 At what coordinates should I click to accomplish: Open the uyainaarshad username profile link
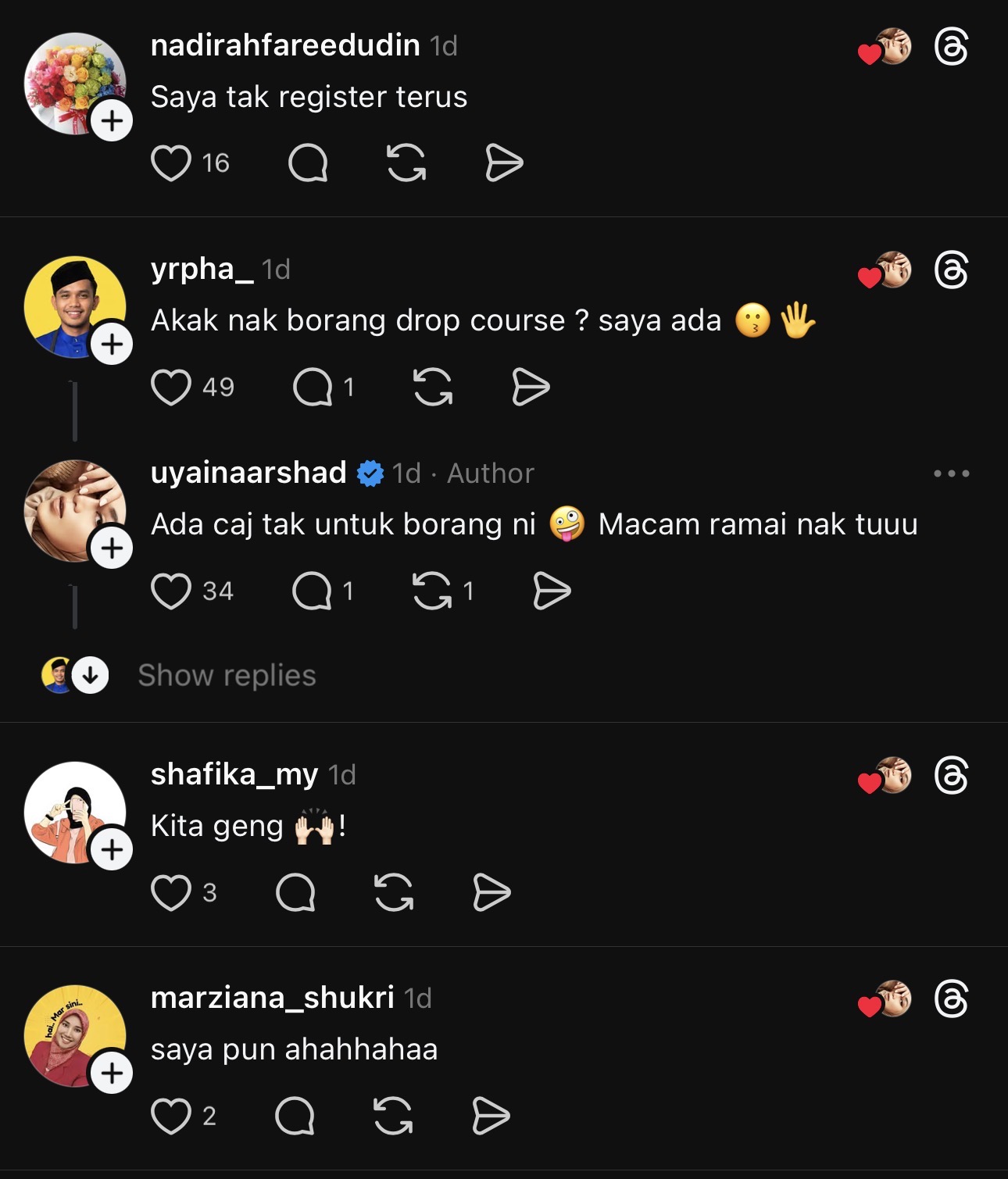[248, 473]
